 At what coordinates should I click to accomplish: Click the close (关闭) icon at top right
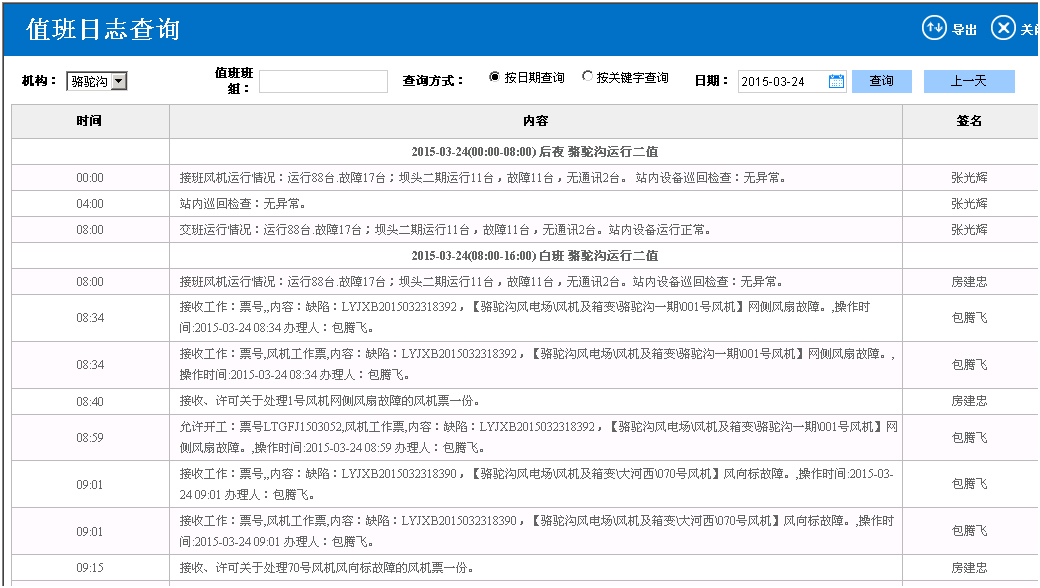tap(1003, 28)
